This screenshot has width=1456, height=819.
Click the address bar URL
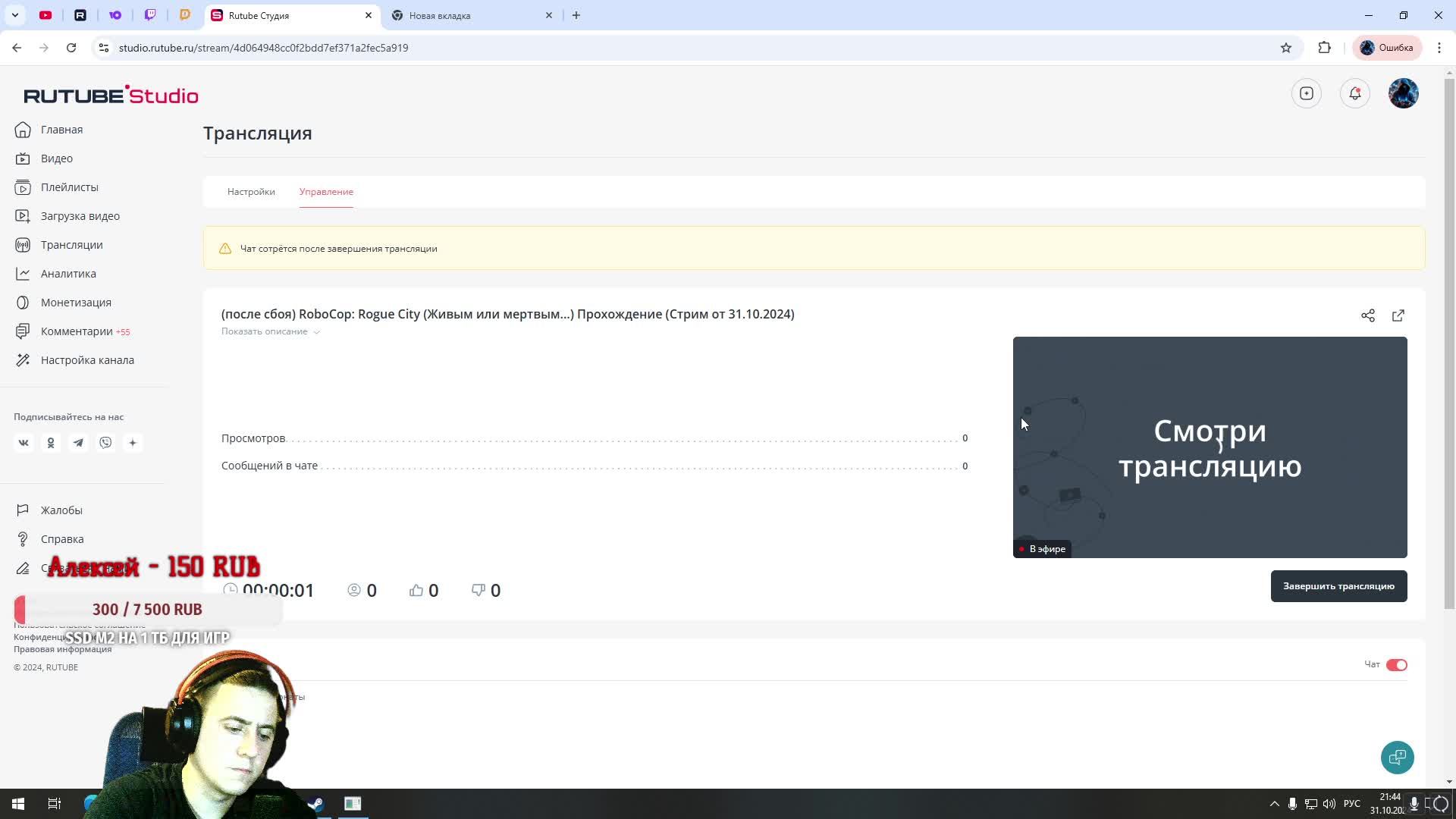point(263,48)
